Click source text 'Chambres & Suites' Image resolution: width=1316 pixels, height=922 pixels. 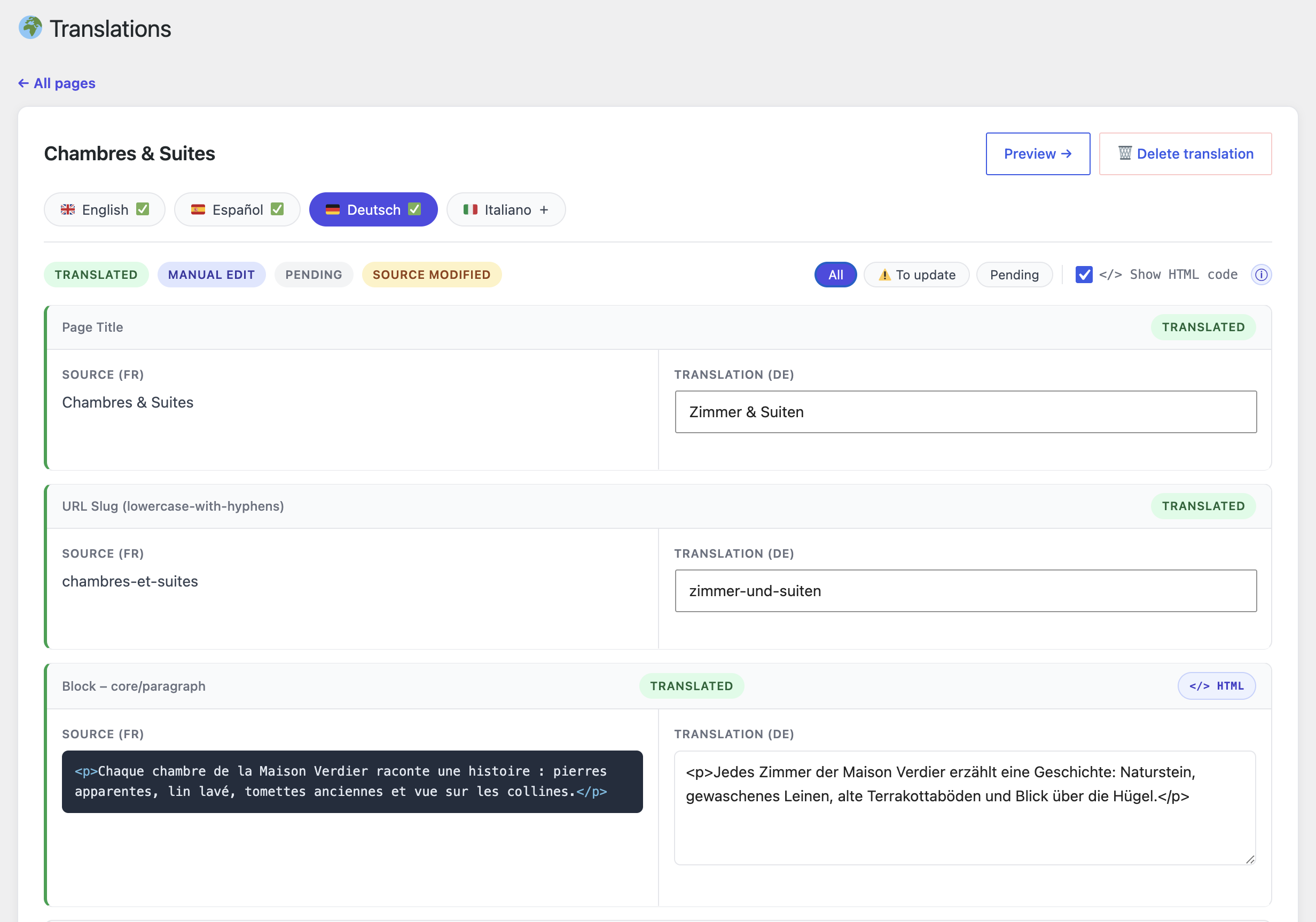coord(128,403)
